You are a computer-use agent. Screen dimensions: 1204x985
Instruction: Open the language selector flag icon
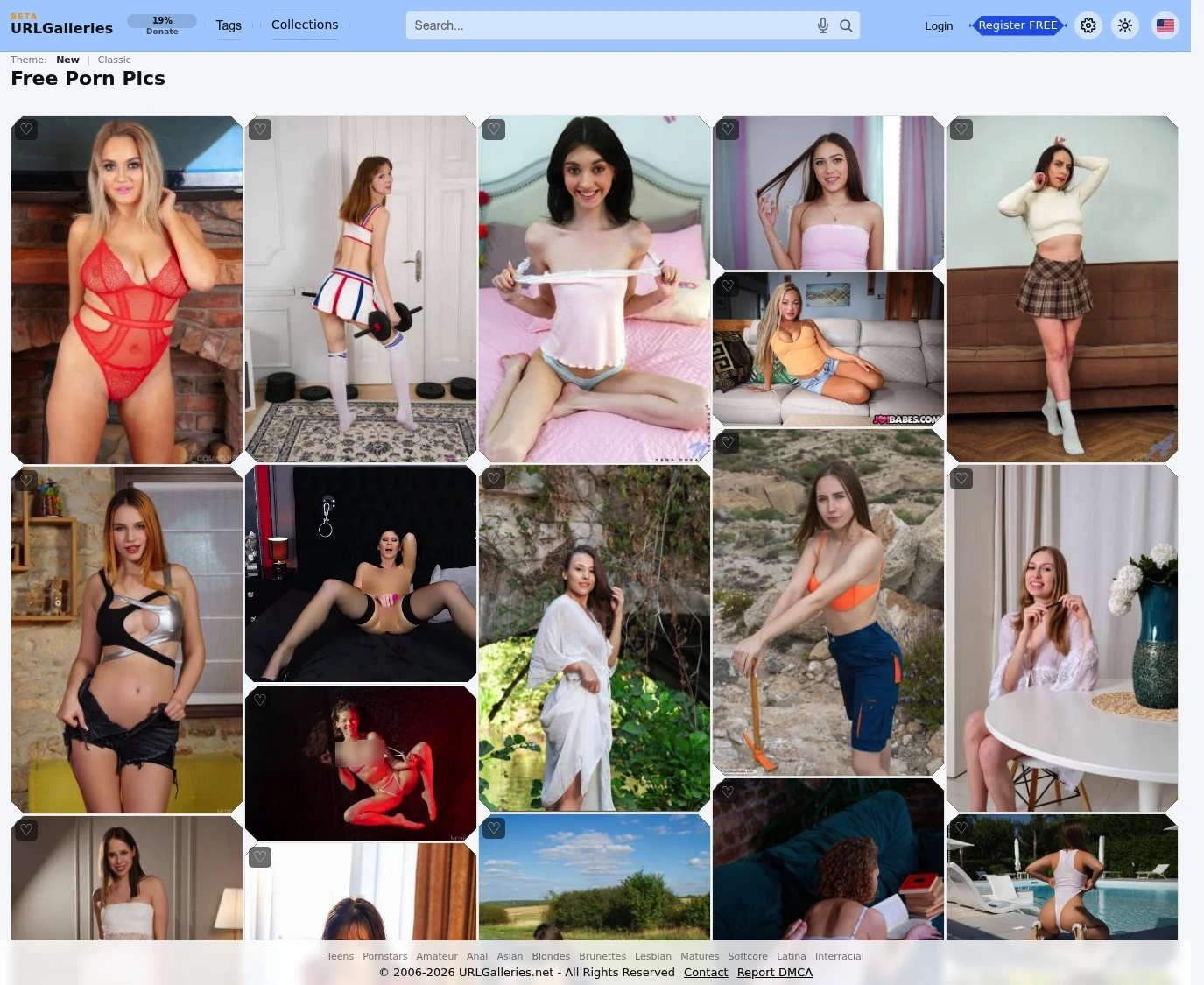tap(1165, 25)
